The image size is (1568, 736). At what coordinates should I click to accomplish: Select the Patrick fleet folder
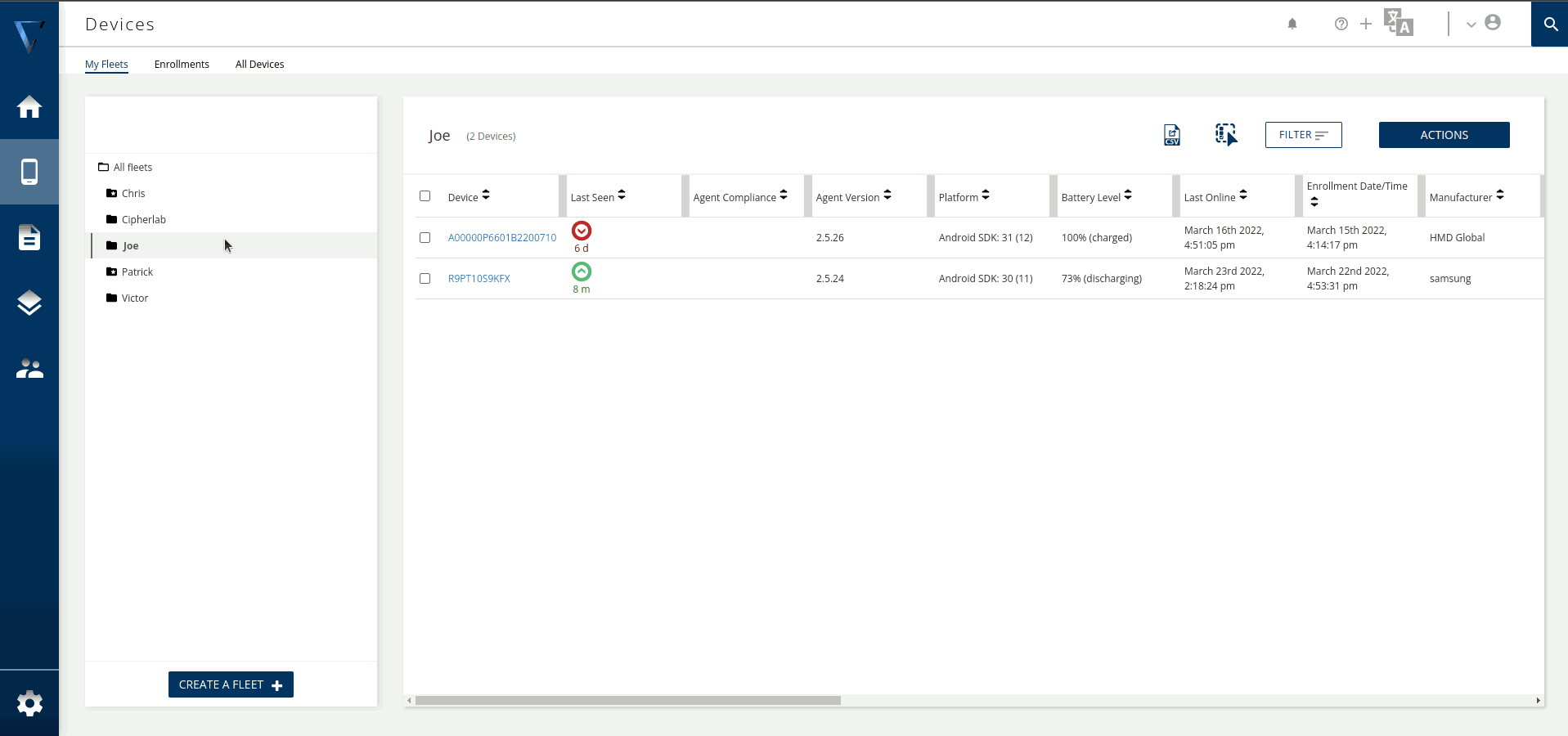(x=130, y=272)
